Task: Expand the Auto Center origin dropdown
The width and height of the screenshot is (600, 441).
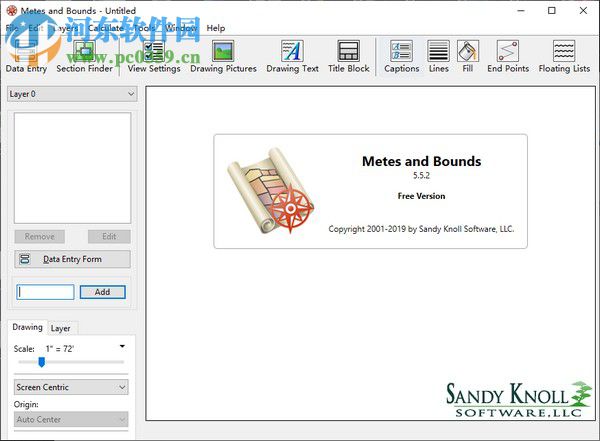Action: [71, 419]
